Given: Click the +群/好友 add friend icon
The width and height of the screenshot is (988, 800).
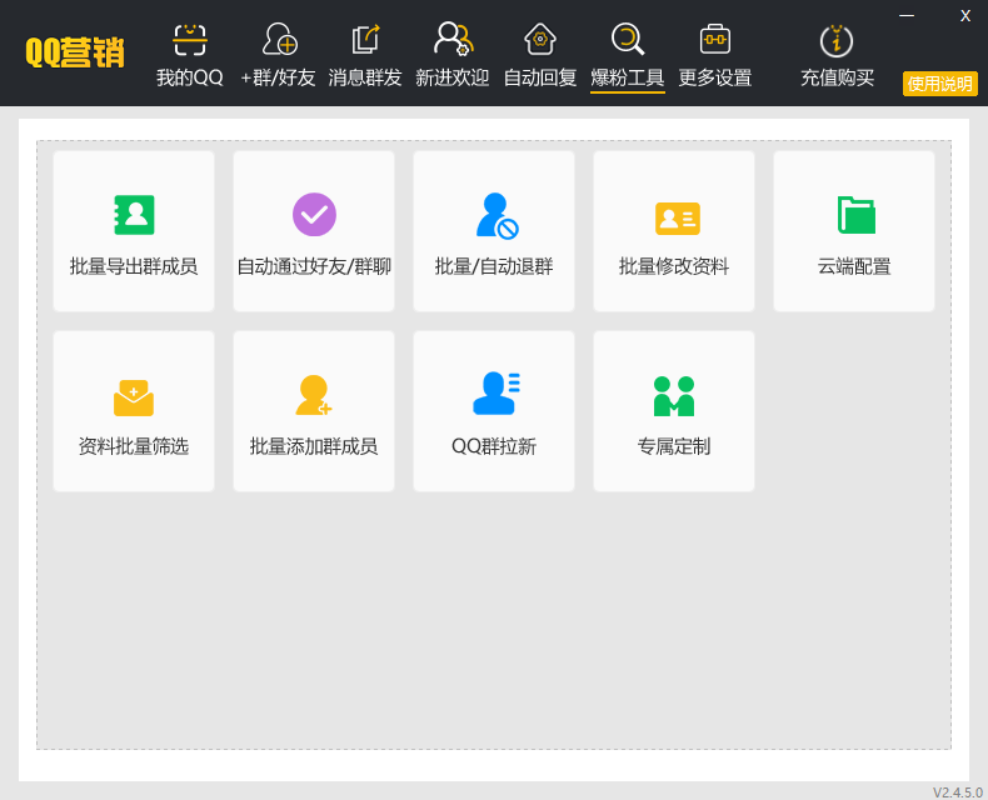Looking at the screenshot, I should pos(279,39).
